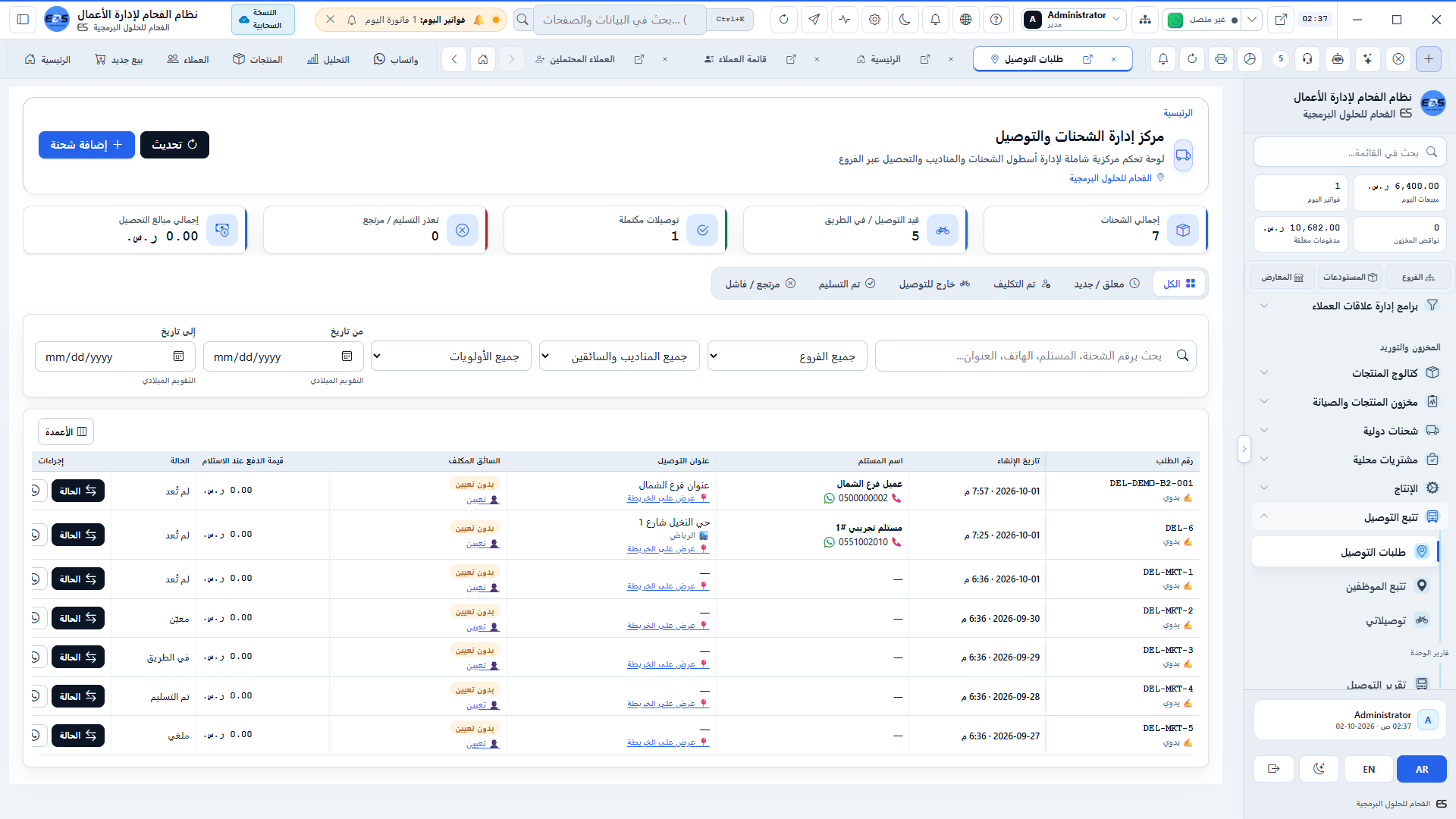
Task: Toggle the sidebar panel icon at top-left
Action: click(x=23, y=20)
